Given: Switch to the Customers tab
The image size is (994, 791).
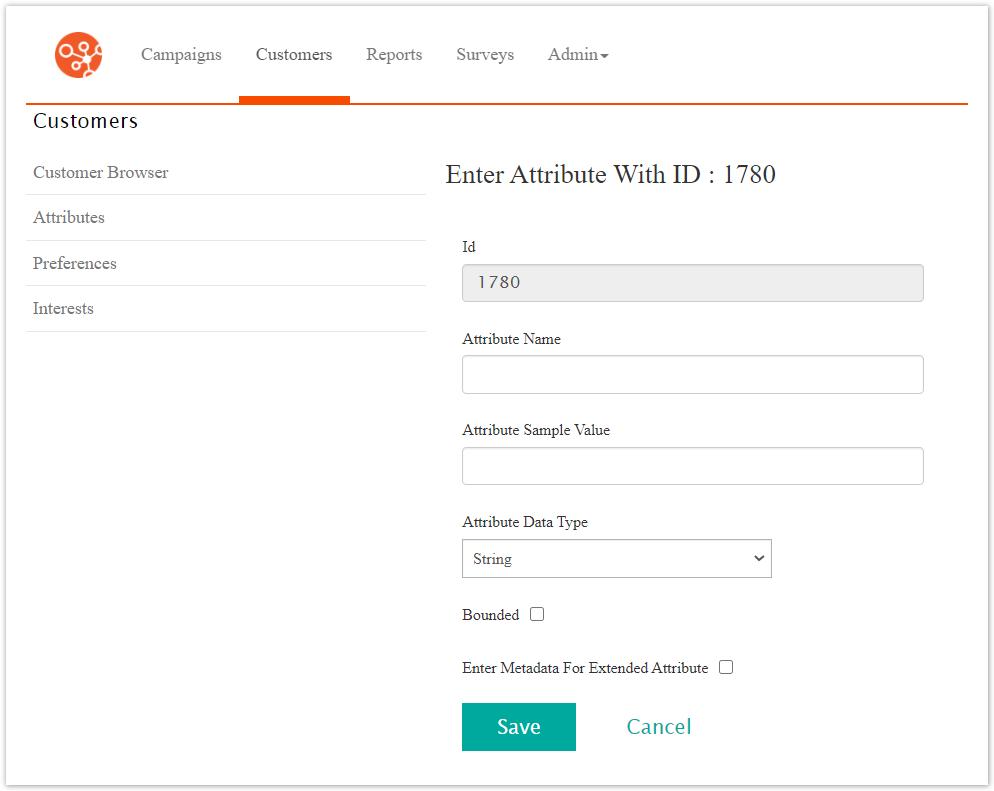Looking at the screenshot, I should 294,55.
